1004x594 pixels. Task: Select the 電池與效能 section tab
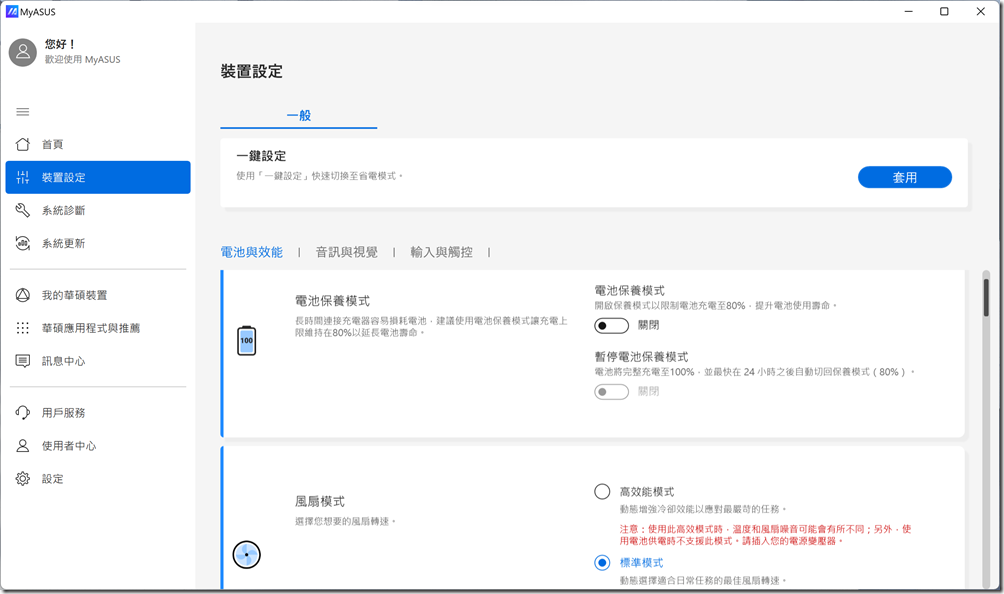click(251, 253)
